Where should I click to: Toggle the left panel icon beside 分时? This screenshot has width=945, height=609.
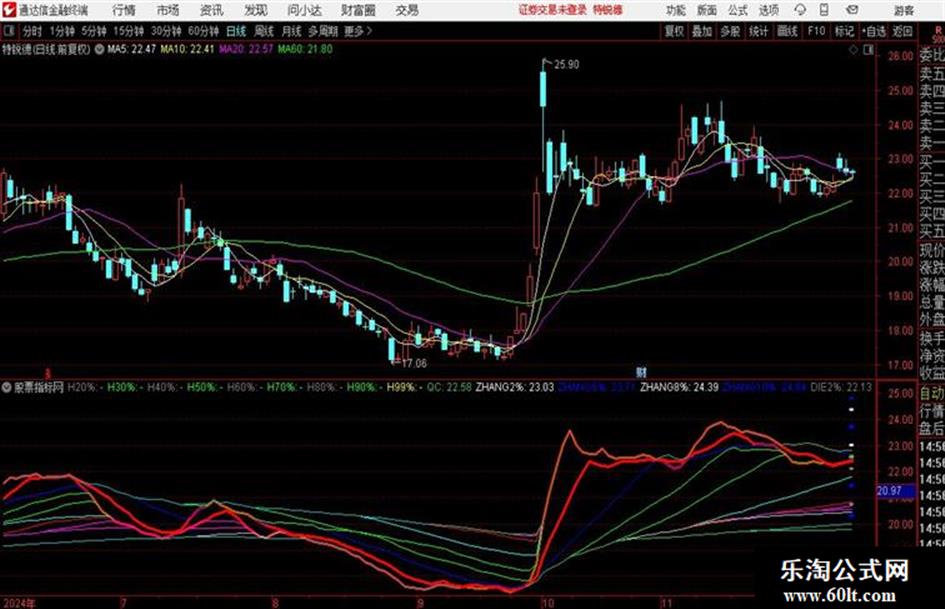pos(8,31)
